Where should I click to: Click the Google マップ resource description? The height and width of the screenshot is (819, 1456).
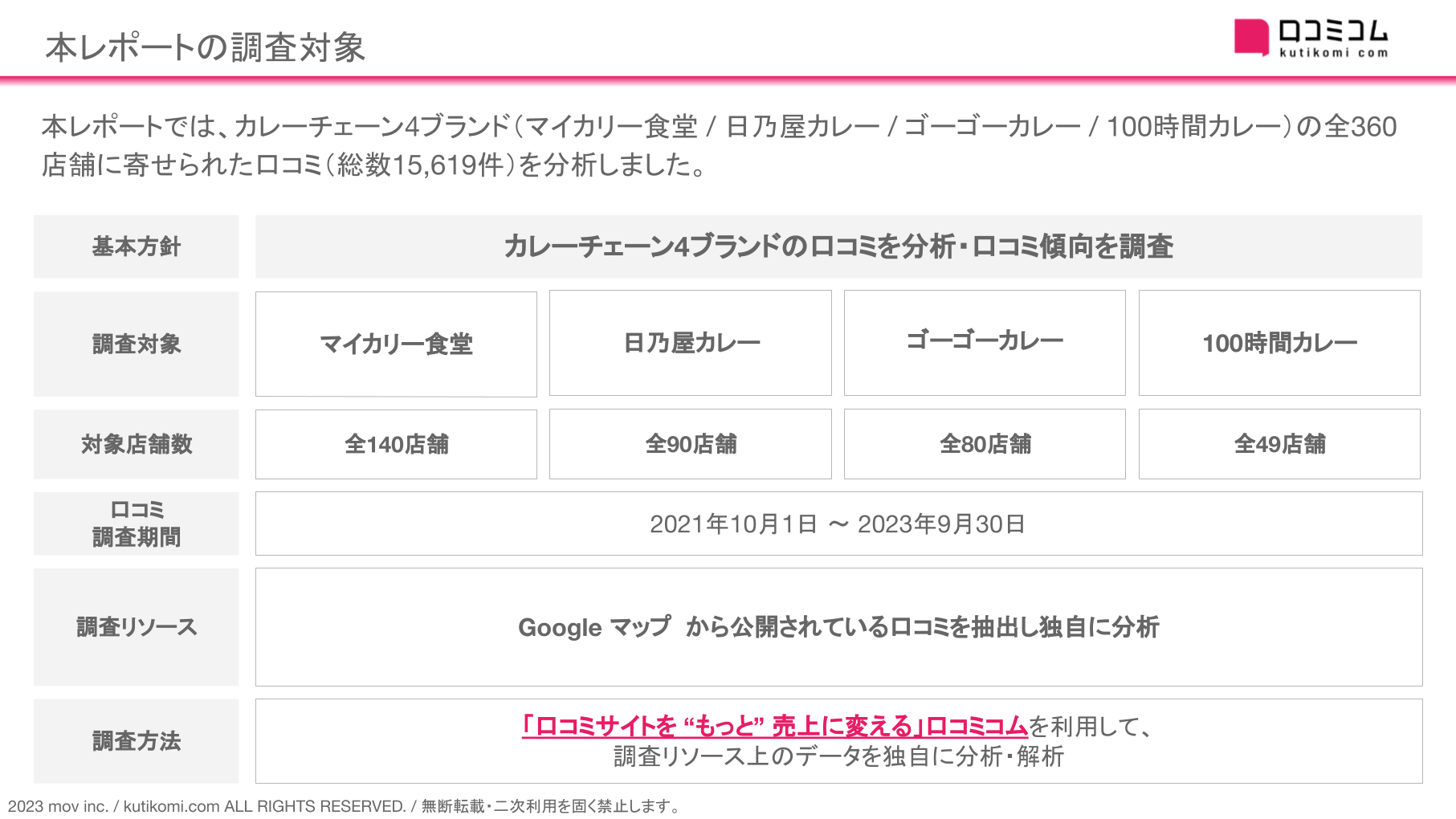(838, 627)
